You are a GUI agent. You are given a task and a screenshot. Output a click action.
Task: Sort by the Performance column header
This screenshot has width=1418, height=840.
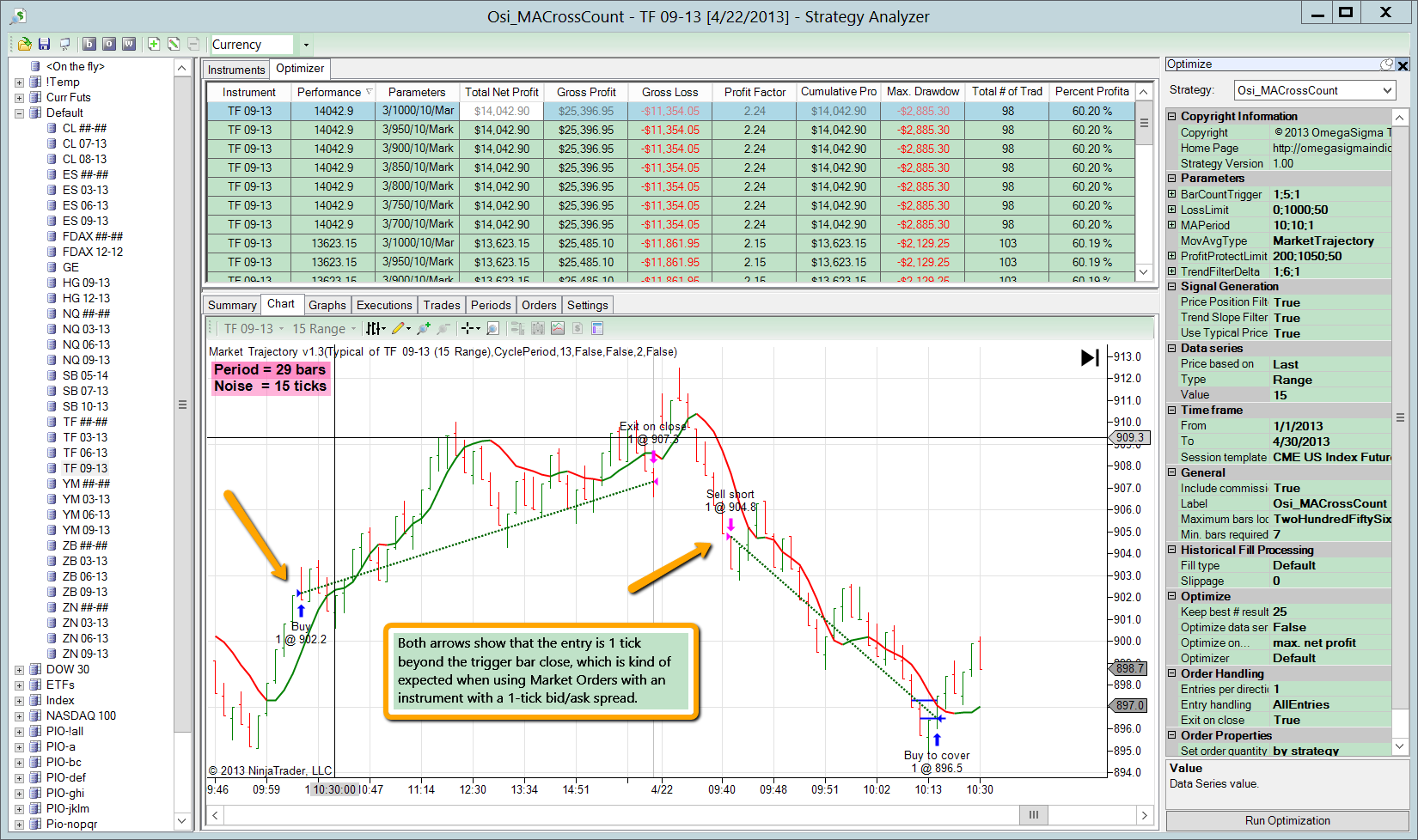pyautogui.click(x=333, y=92)
